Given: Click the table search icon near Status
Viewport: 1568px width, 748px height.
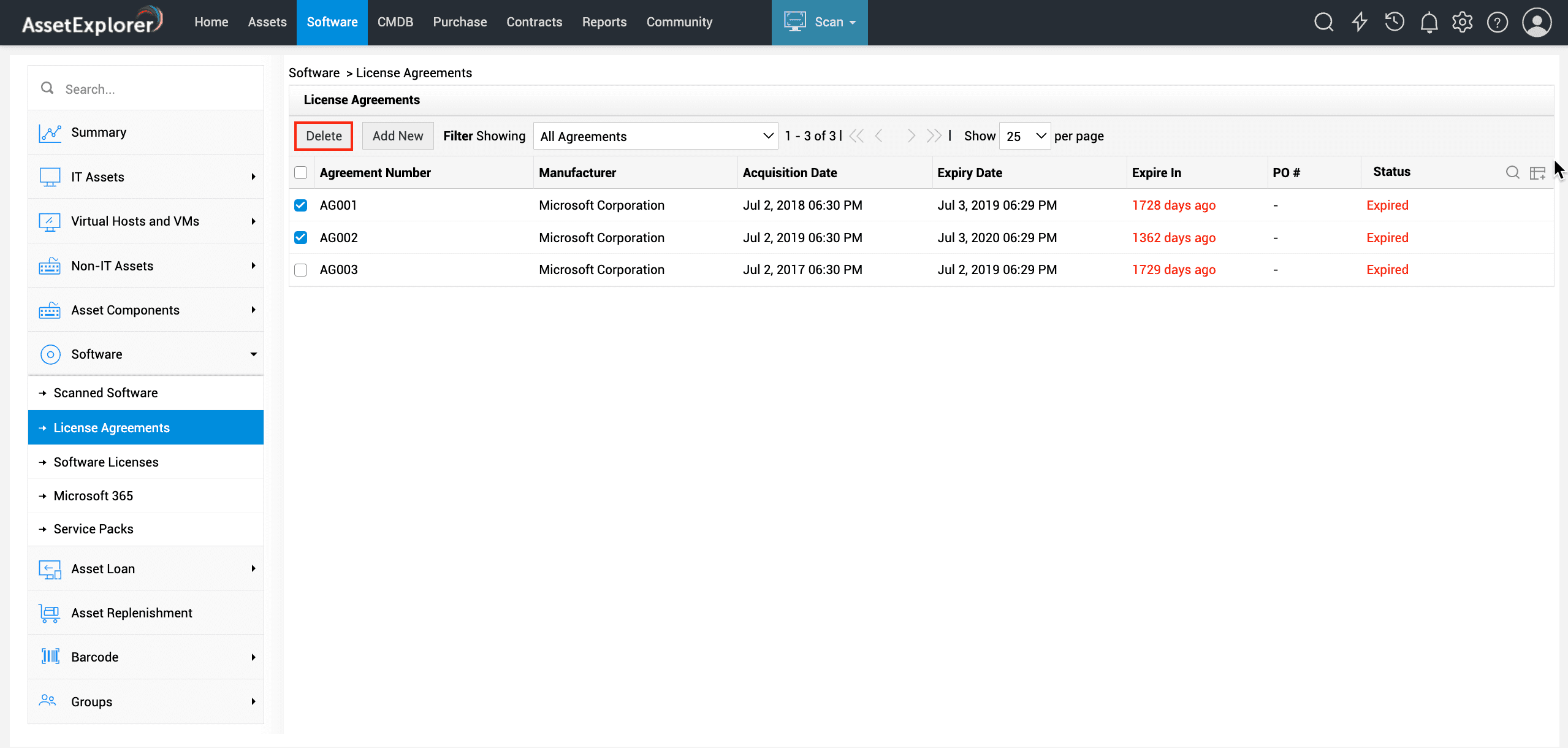Looking at the screenshot, I should point(1512,172).
